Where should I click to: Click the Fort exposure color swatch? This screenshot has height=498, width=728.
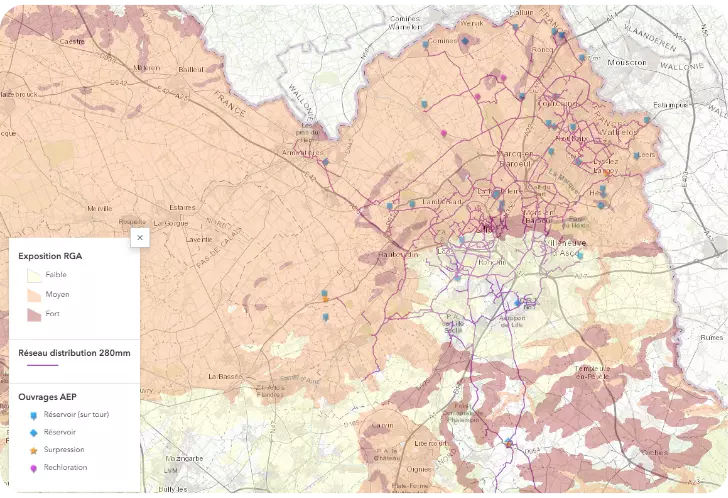coord(33,314)
